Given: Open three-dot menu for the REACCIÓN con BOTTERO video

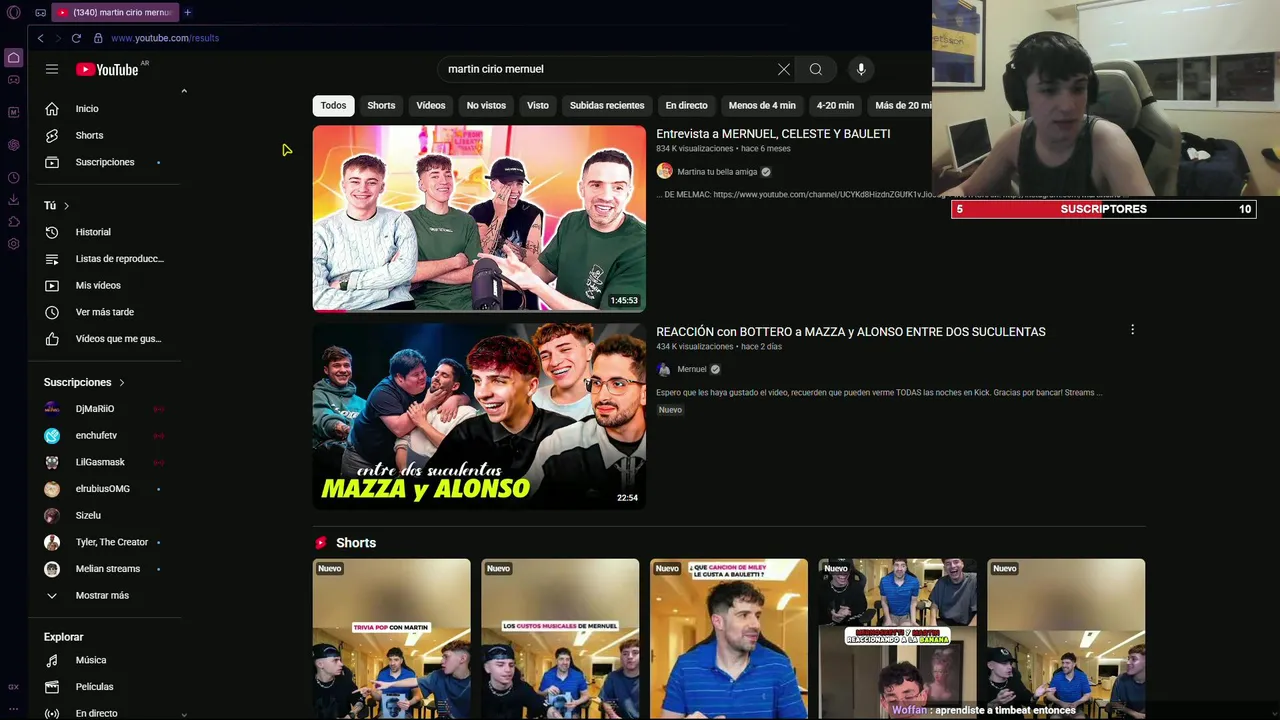Looking at the screenshot, I should [x=1132, y=330].
